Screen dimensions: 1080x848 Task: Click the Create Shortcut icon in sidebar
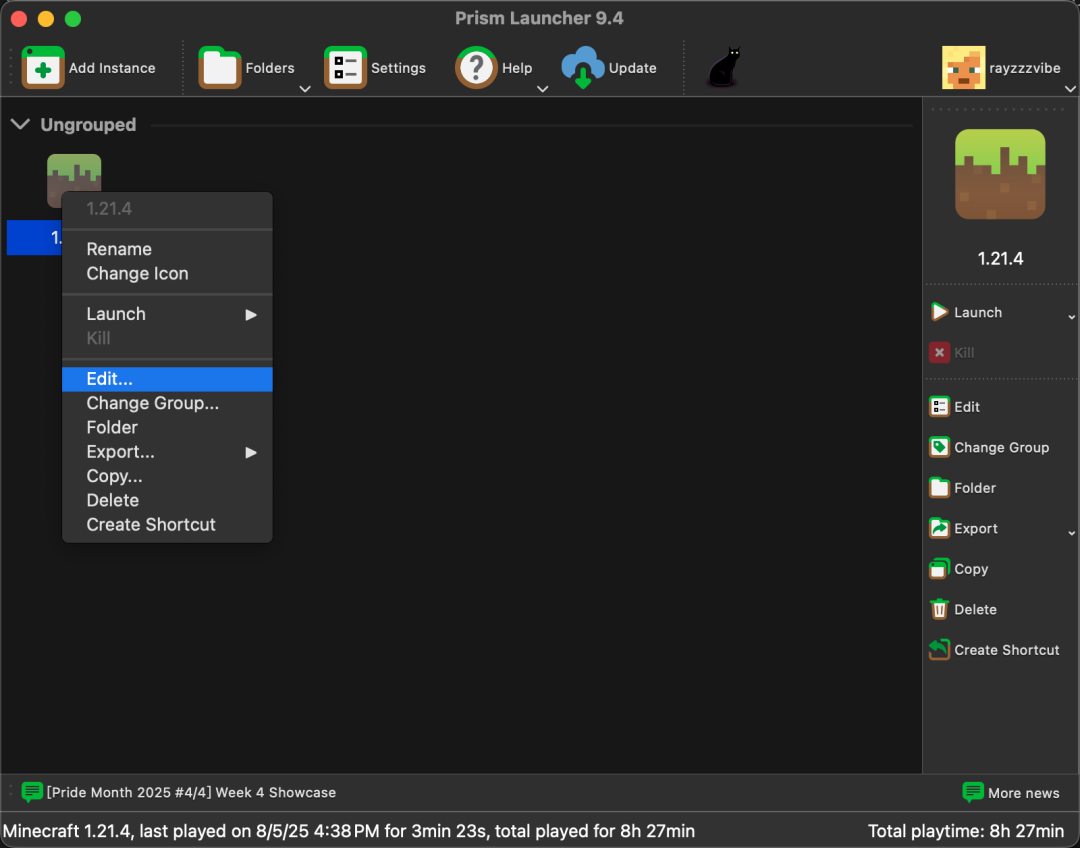pos(939,650)
